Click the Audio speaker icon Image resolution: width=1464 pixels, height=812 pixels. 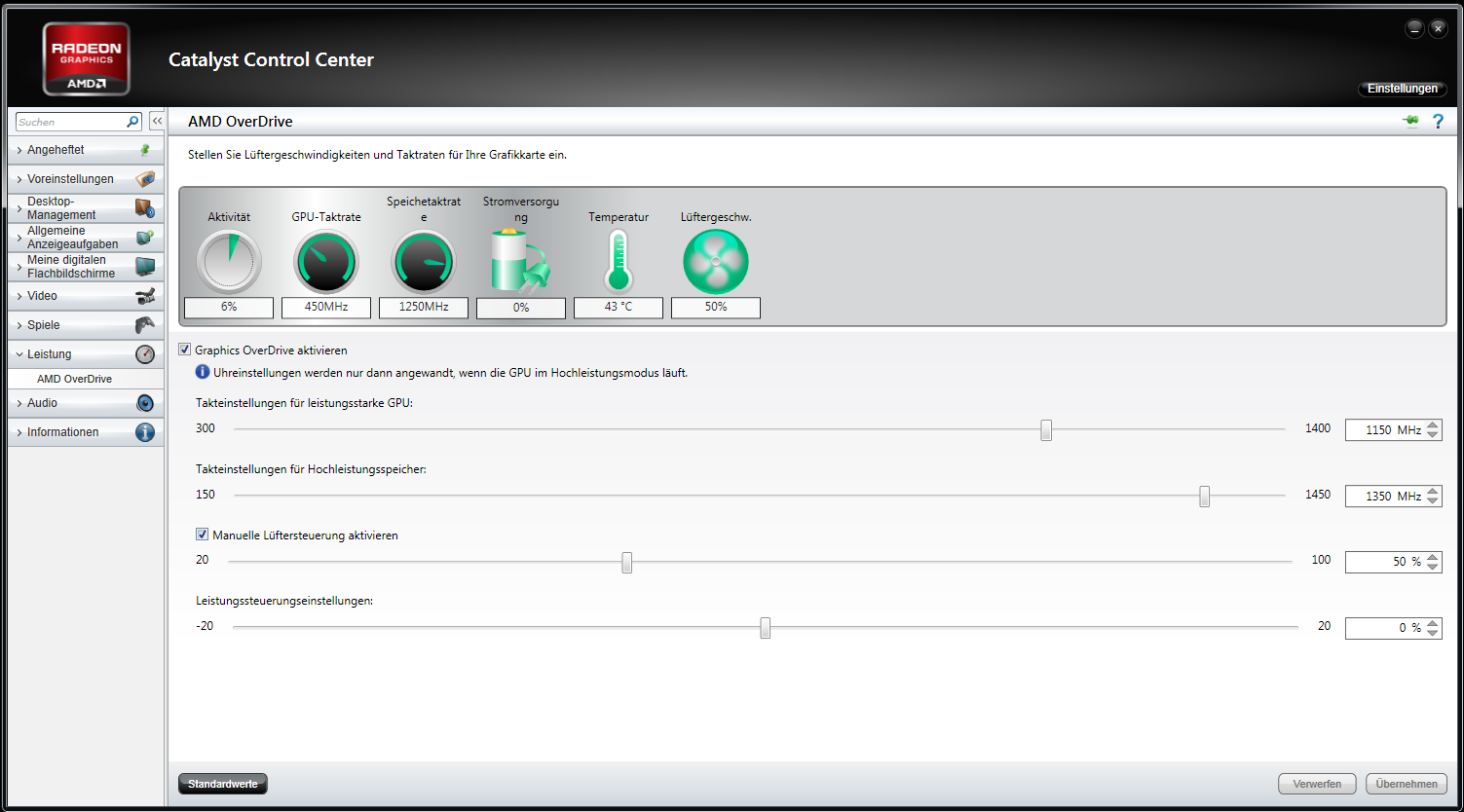tap(145, 403)
